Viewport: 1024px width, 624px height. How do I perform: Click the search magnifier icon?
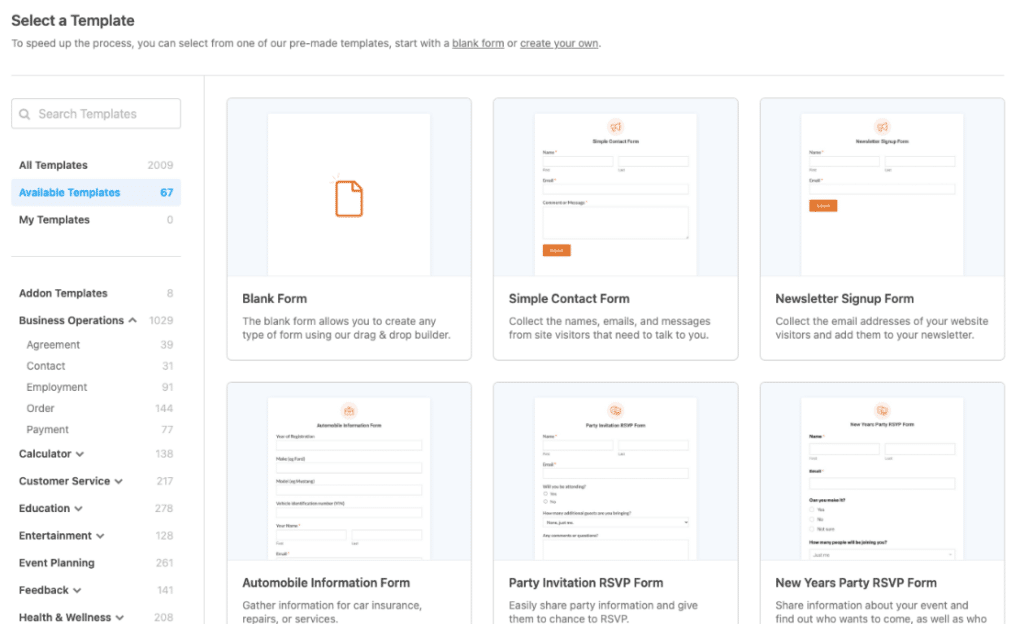pos(25,114)
